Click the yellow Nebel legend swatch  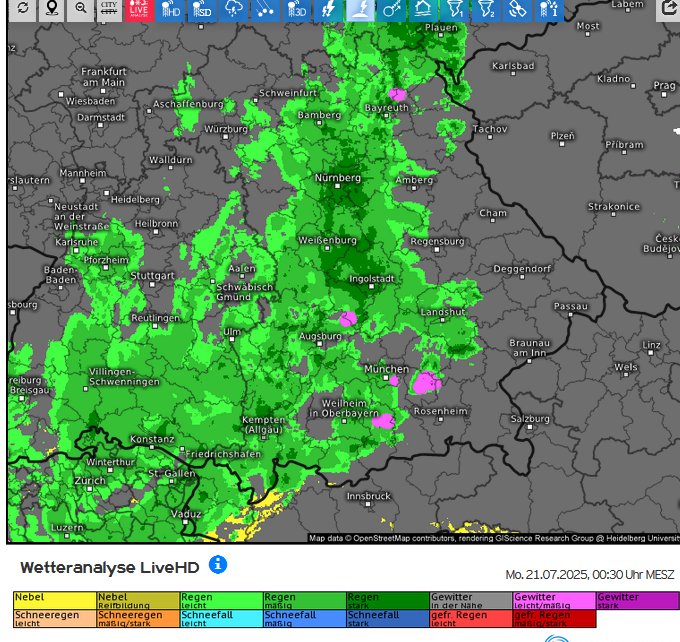[54, 600]
